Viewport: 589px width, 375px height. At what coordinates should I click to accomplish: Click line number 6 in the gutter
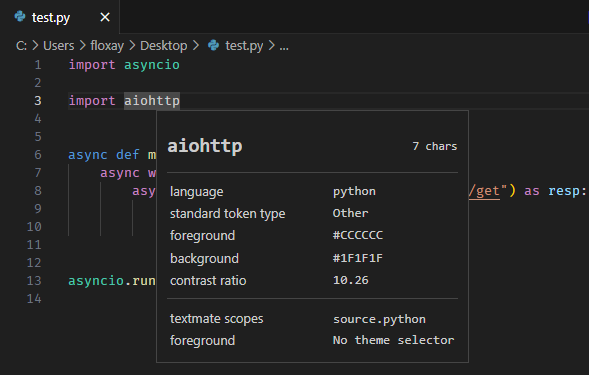[38, 155]
